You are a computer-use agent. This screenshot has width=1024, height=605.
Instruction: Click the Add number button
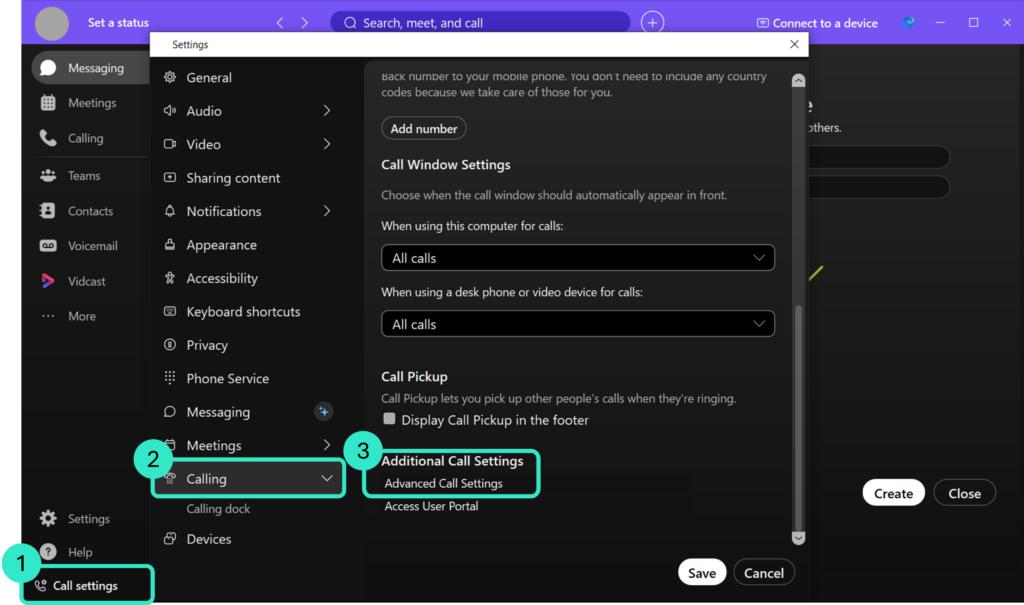tap(424, 129)
